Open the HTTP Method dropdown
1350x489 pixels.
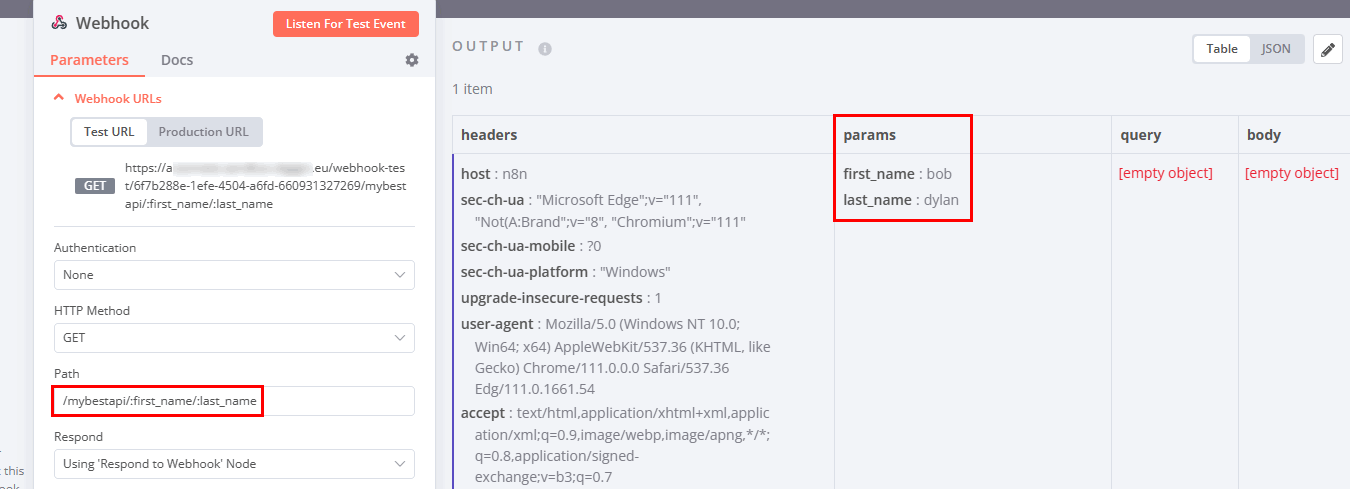pyautogui.click(x=234, y=338)
